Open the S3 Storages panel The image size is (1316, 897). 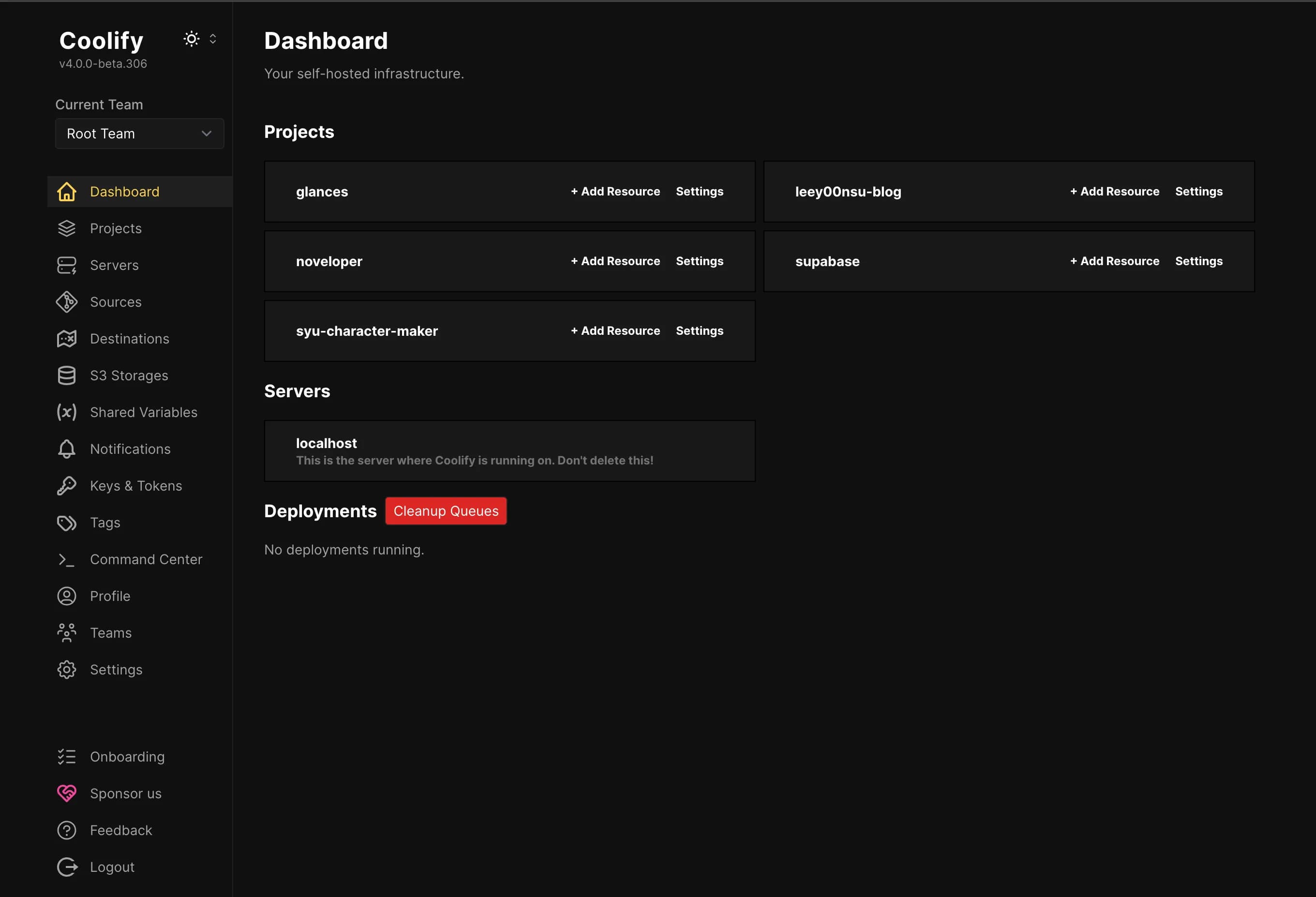pyautogui.click(x=128, y=375)
